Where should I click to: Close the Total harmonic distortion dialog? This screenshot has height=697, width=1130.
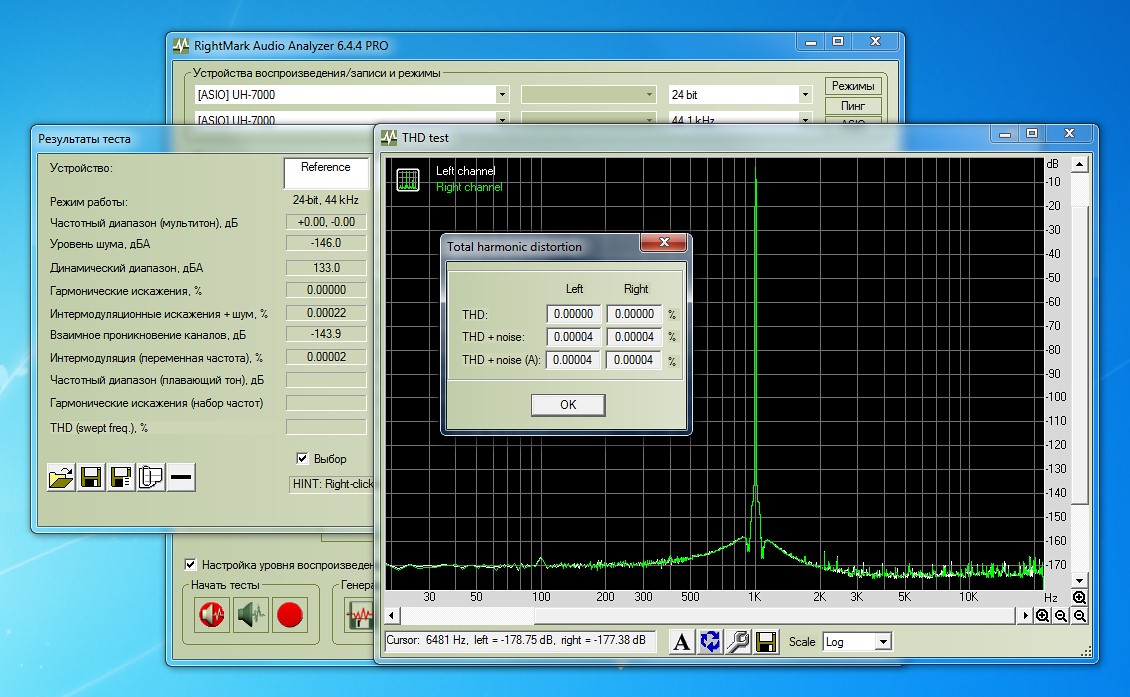tap(664, 242)
